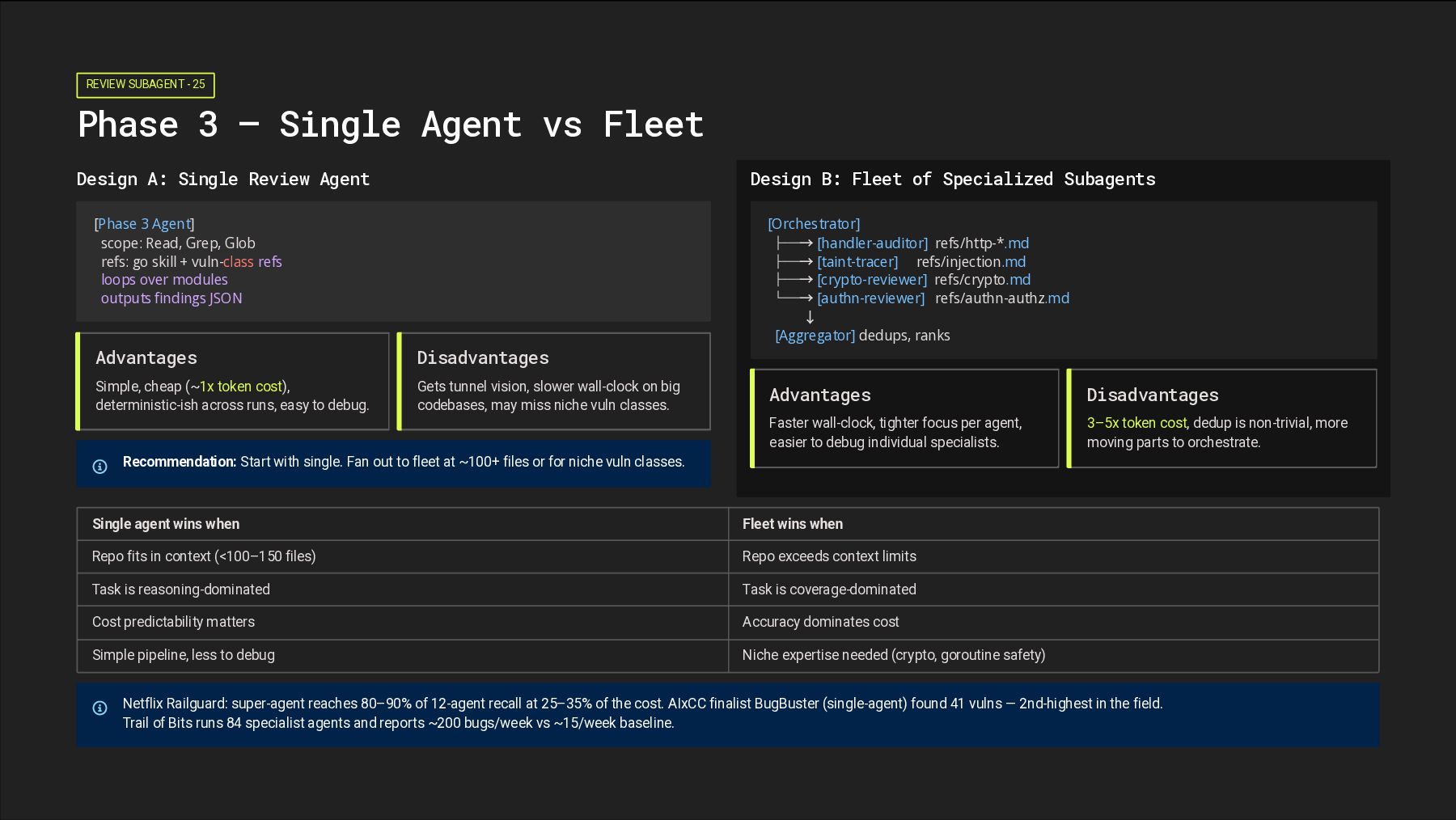This screenshot has height=820, width=1456.
Task: Select the slide title Phase 3 — Single Agent vs Fleet
Action: pyautogui.click(x=391, y=125)
